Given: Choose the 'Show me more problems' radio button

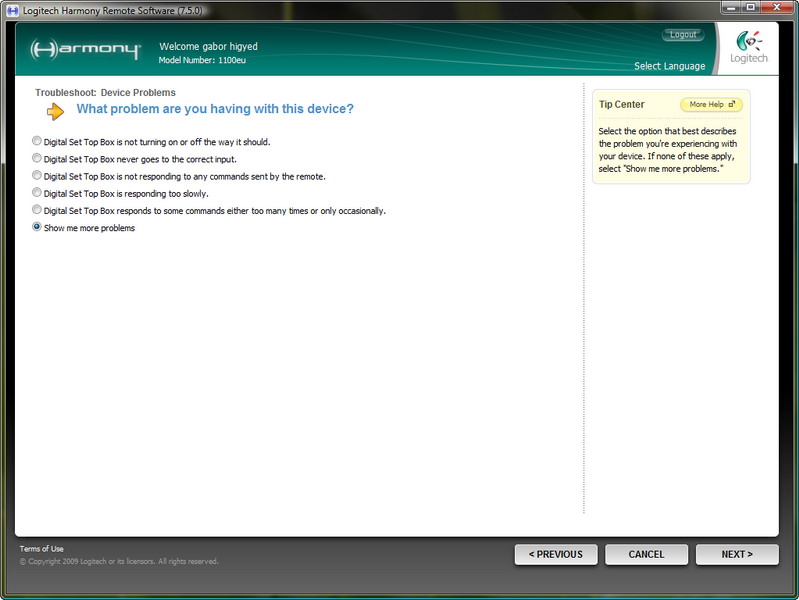Looking at the screenshot, I should 37,227.
